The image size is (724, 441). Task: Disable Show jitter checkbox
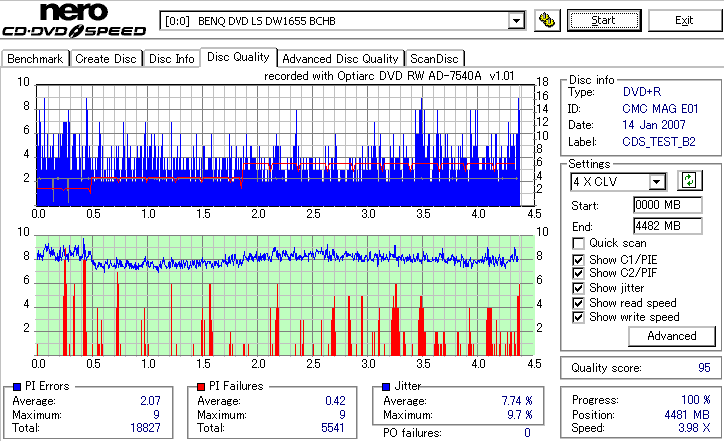578,288
